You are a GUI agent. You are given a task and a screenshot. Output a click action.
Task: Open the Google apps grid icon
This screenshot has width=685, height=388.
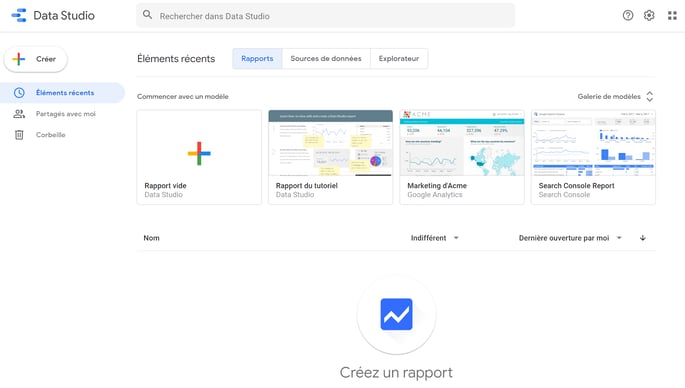(x=672, y=16)
